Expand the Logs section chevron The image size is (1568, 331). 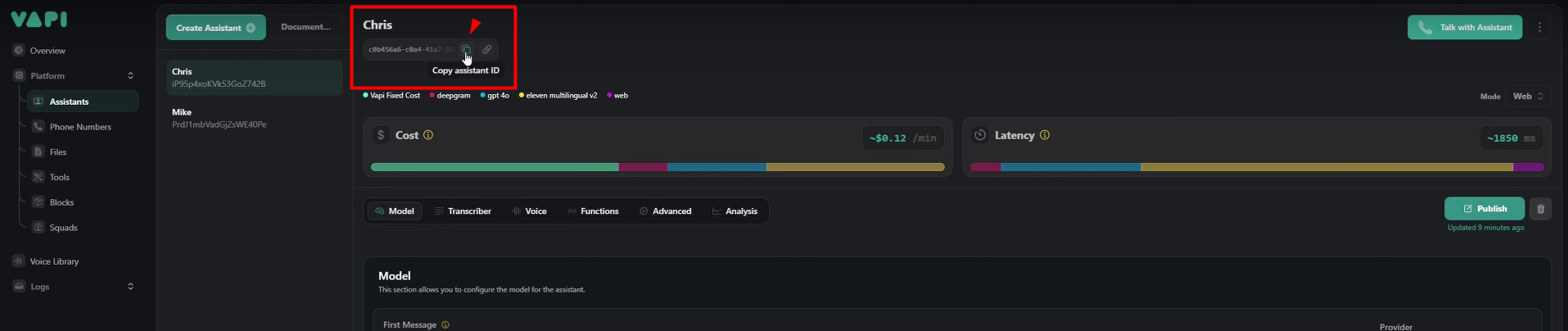click(x=130, y=286)
